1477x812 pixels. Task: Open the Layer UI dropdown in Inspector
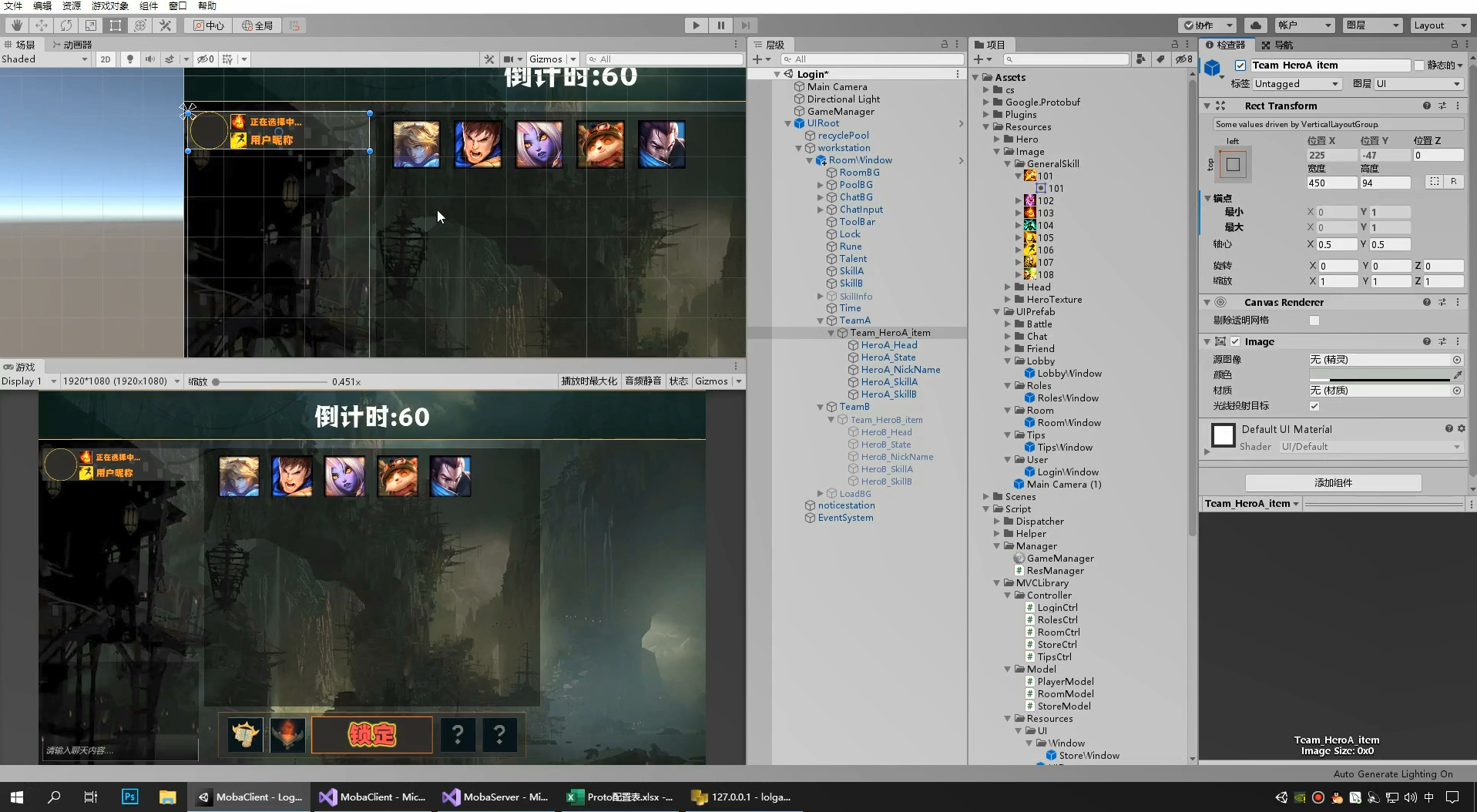[x=1418, y=84]
